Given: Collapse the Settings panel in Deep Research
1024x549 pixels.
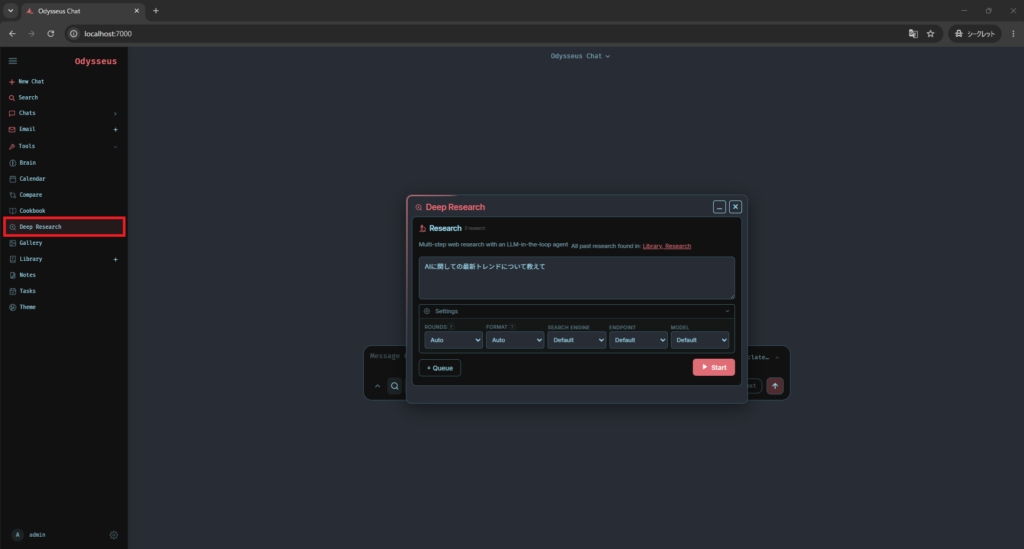Looking at the screenshot, I should 727,311.
